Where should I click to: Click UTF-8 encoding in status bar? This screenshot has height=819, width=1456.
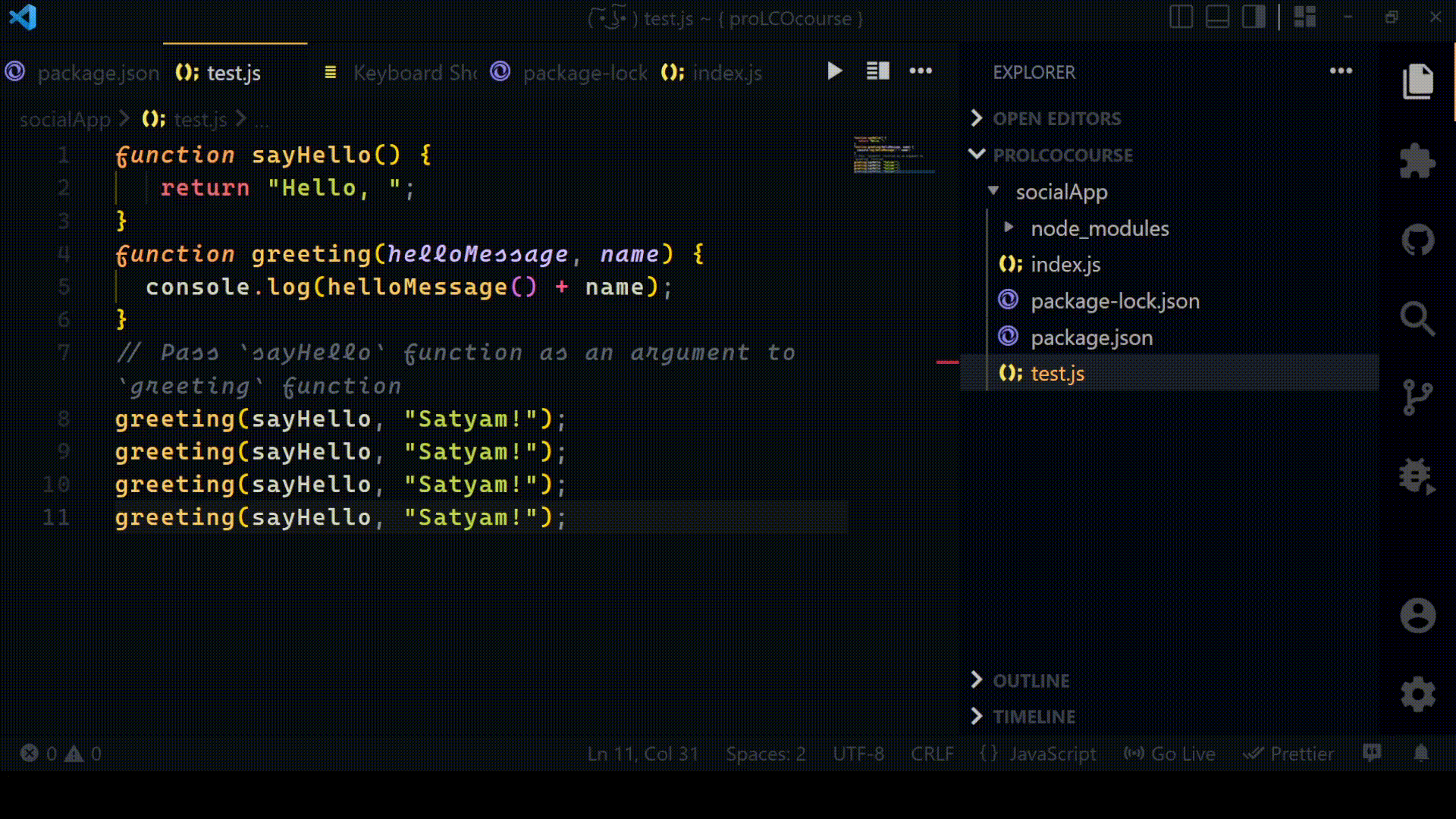click(858, 753)
